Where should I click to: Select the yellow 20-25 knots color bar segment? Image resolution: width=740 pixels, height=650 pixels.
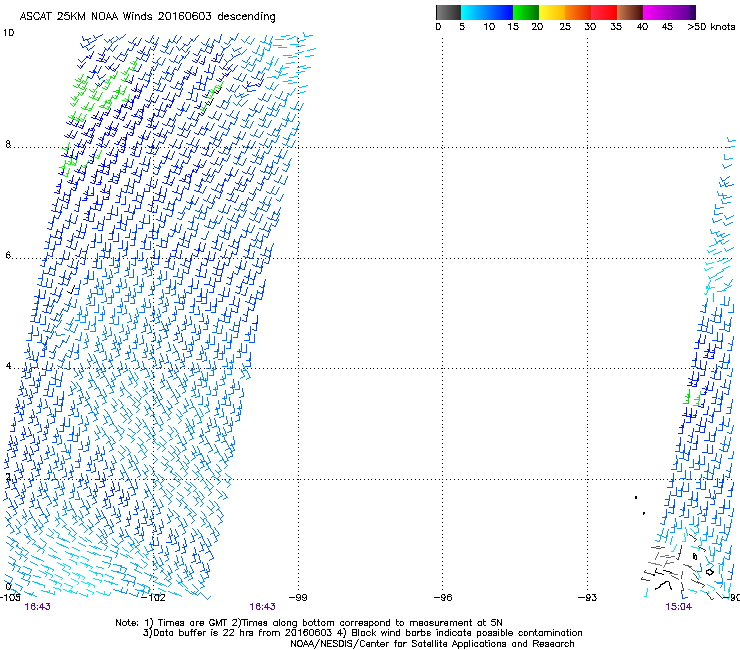[552, 12]
